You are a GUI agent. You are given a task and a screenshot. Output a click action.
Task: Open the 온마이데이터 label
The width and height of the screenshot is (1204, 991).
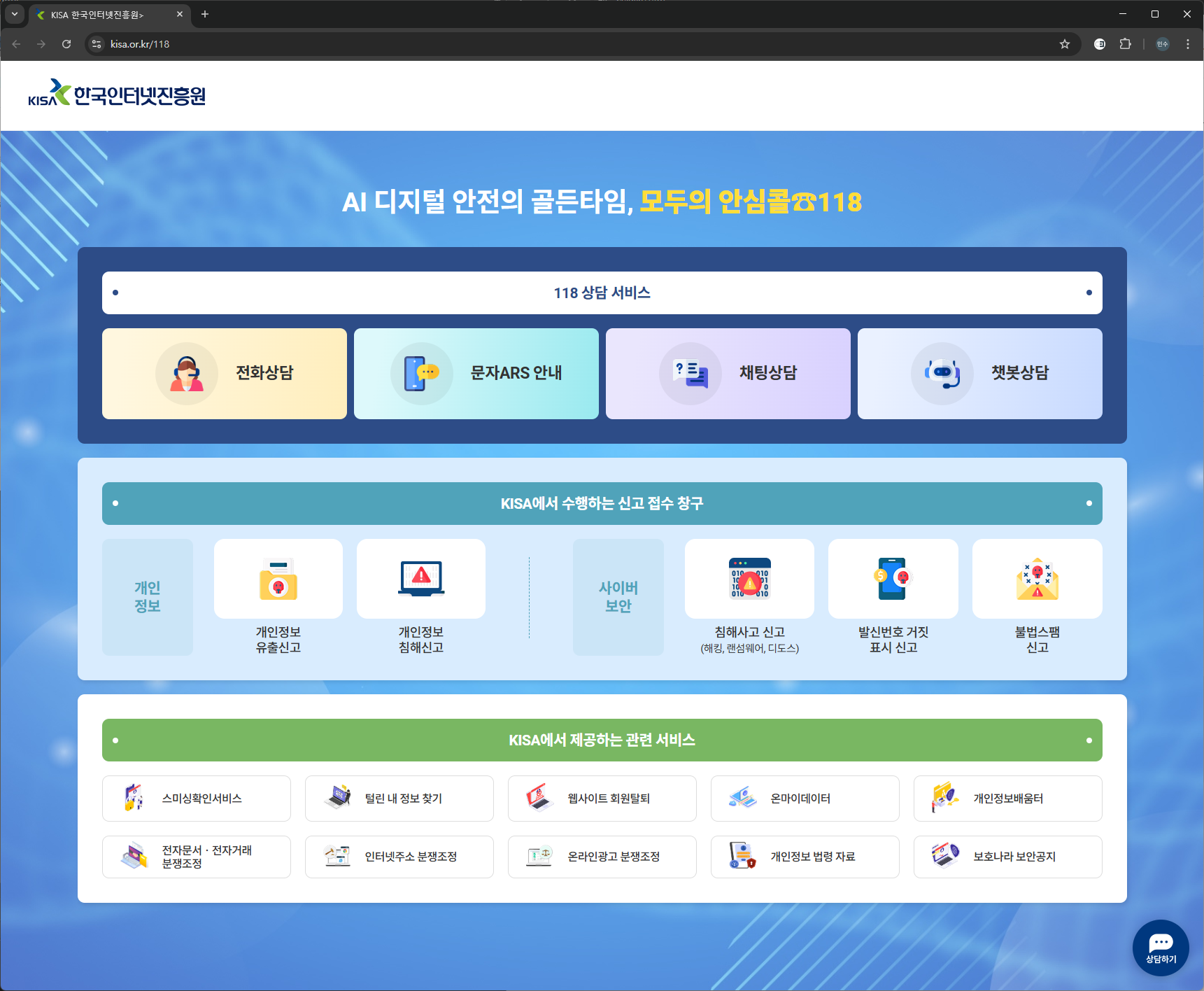pos(800,799)
